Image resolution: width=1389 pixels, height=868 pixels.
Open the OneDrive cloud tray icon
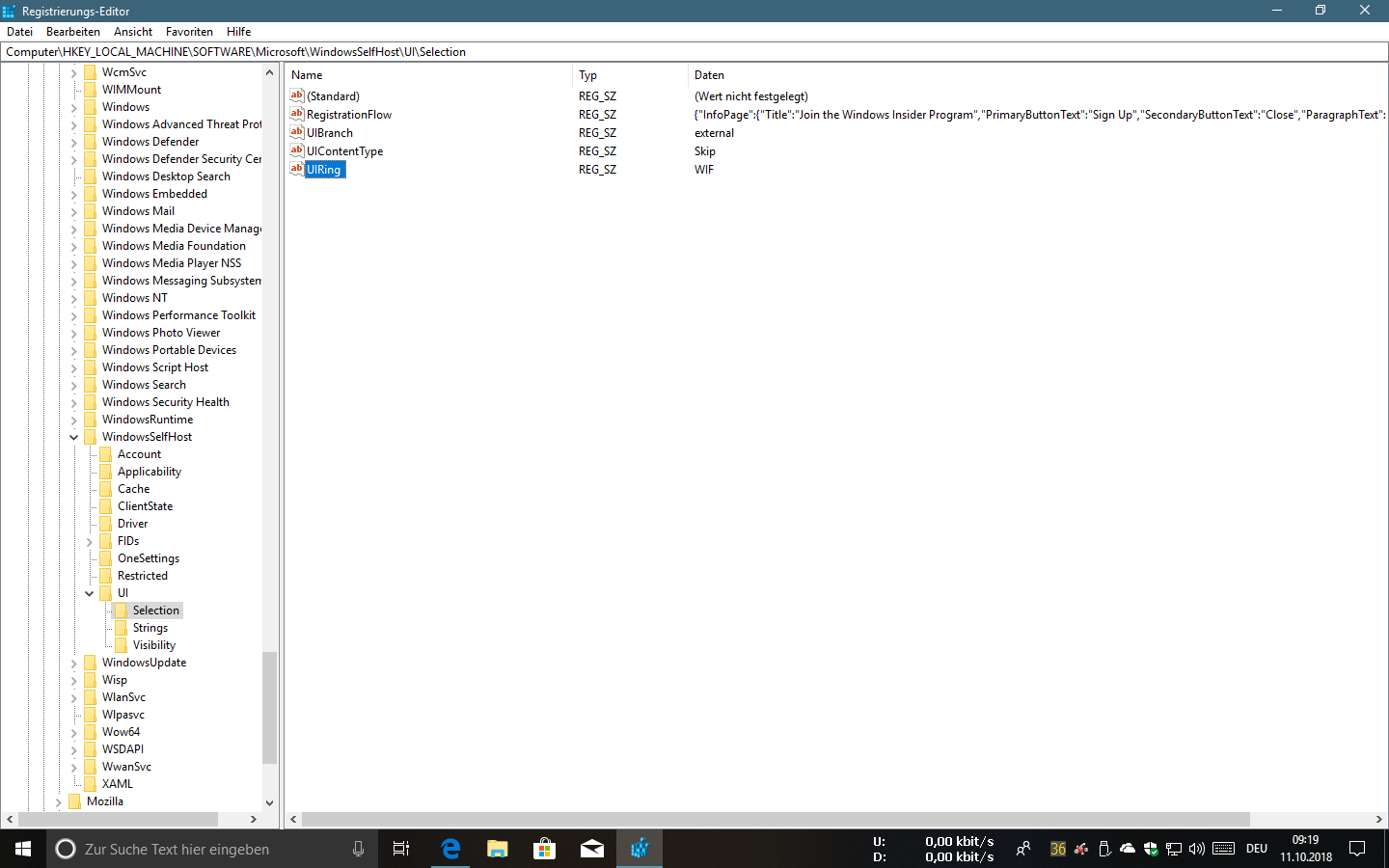pyautogui.click(x=1128, y=849)
